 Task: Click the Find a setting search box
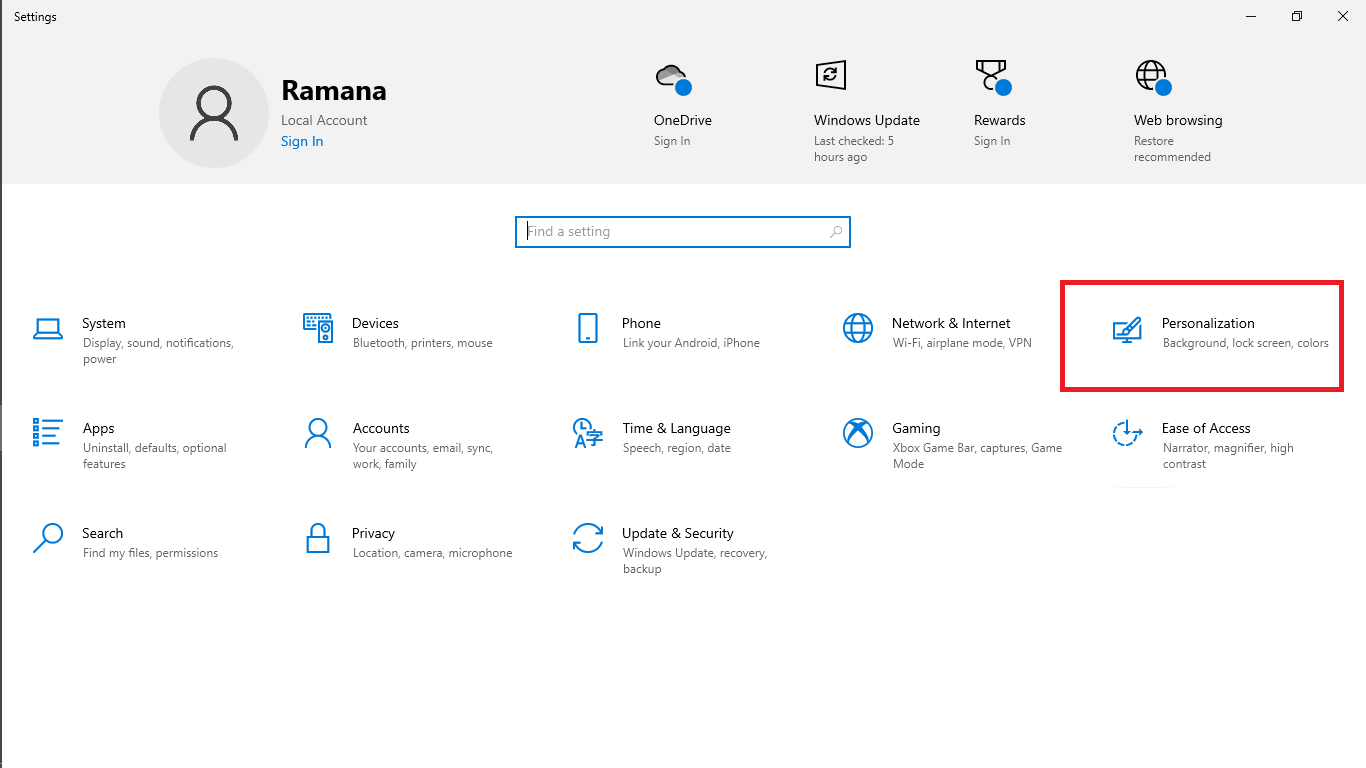point(682,232)
